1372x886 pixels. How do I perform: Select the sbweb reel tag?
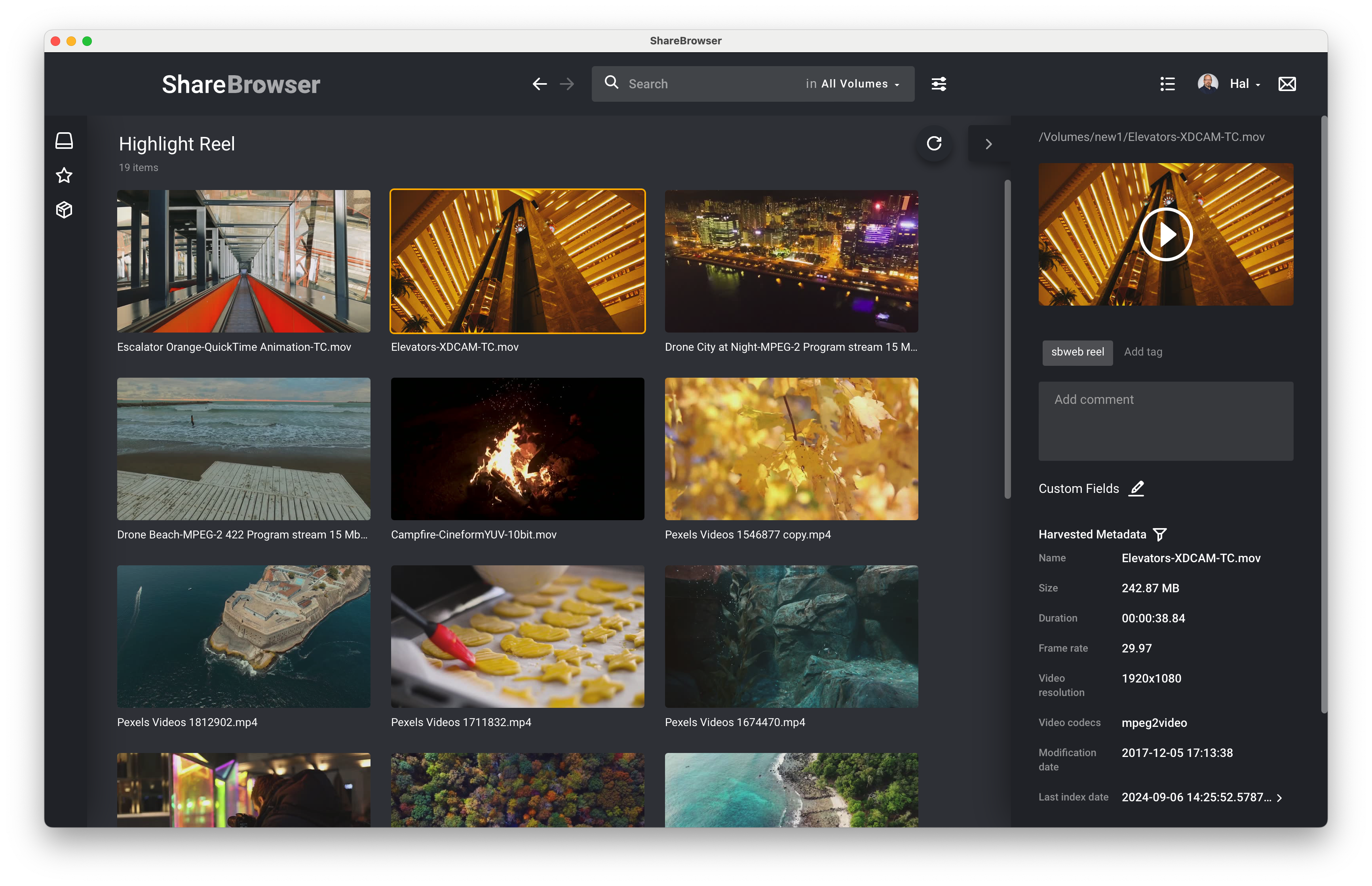(1077, 352)
